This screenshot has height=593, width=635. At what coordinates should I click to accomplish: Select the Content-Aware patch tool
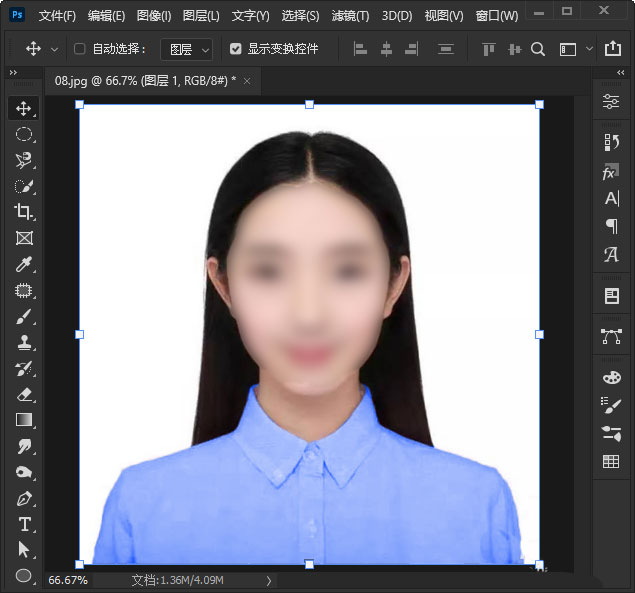(x=23, y=290)
